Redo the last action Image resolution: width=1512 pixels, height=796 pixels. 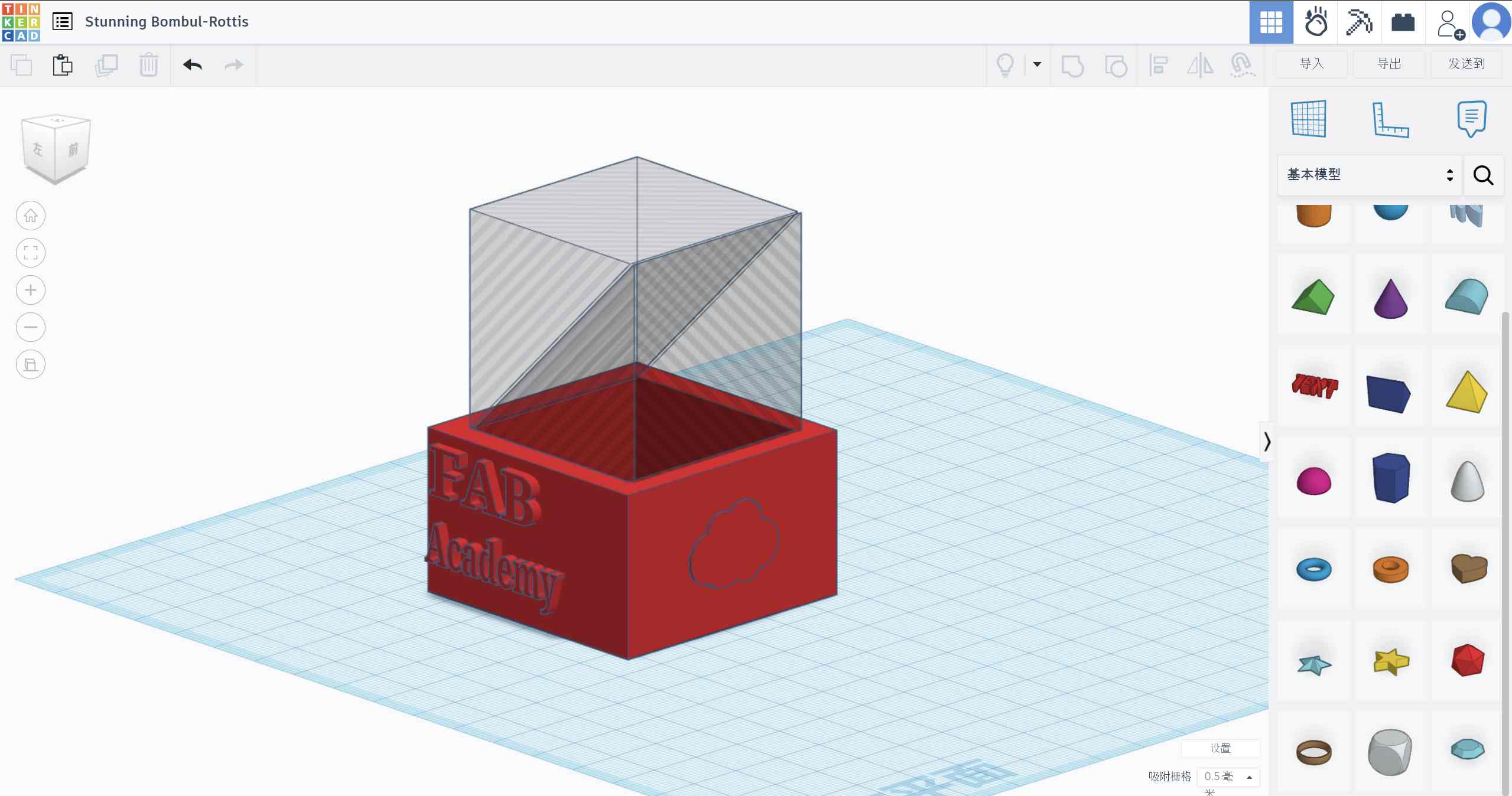point(234,65)
